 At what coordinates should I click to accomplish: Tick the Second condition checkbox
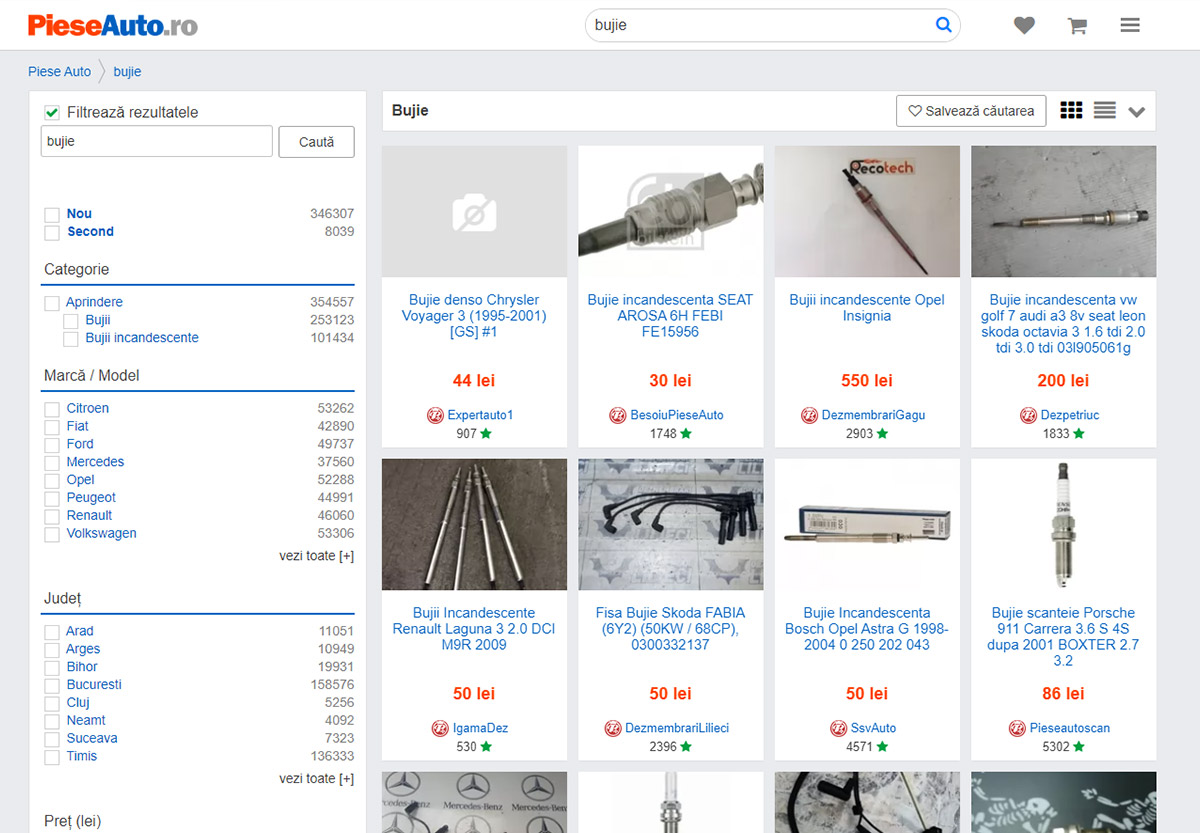tap(52, 232)
